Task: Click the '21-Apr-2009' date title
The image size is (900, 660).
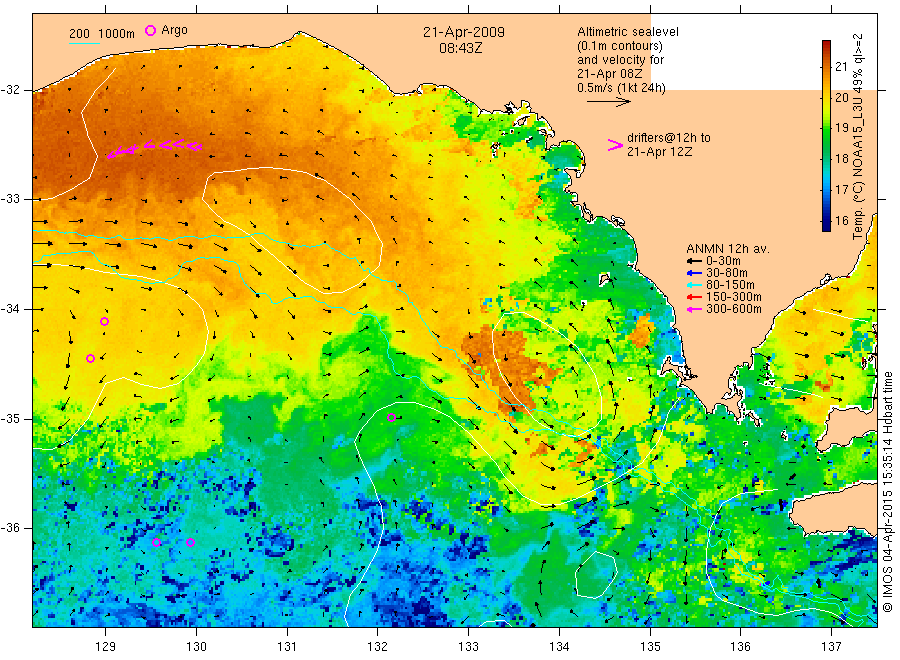Action: click(464, 33)
